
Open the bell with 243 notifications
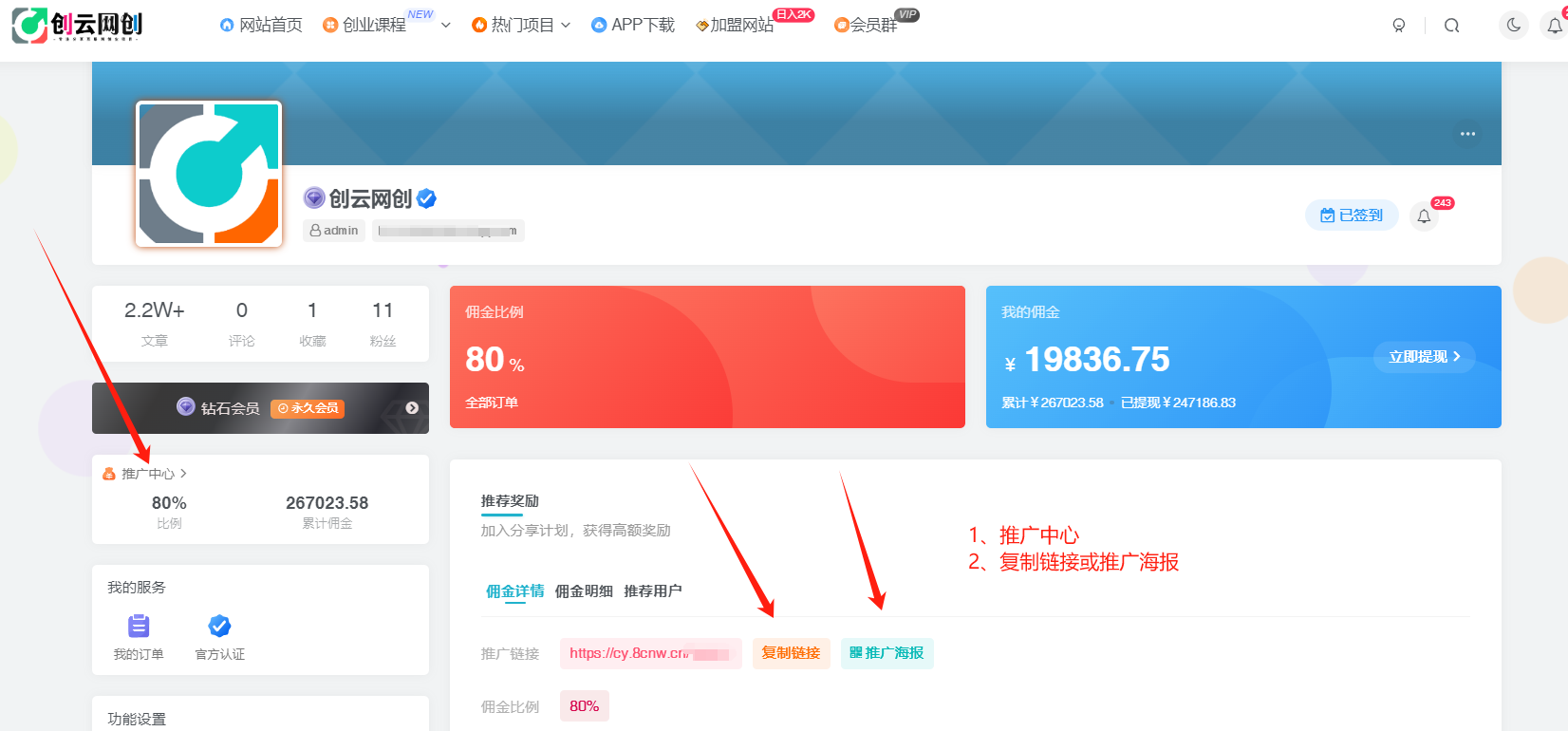[x=1424, y=216]
